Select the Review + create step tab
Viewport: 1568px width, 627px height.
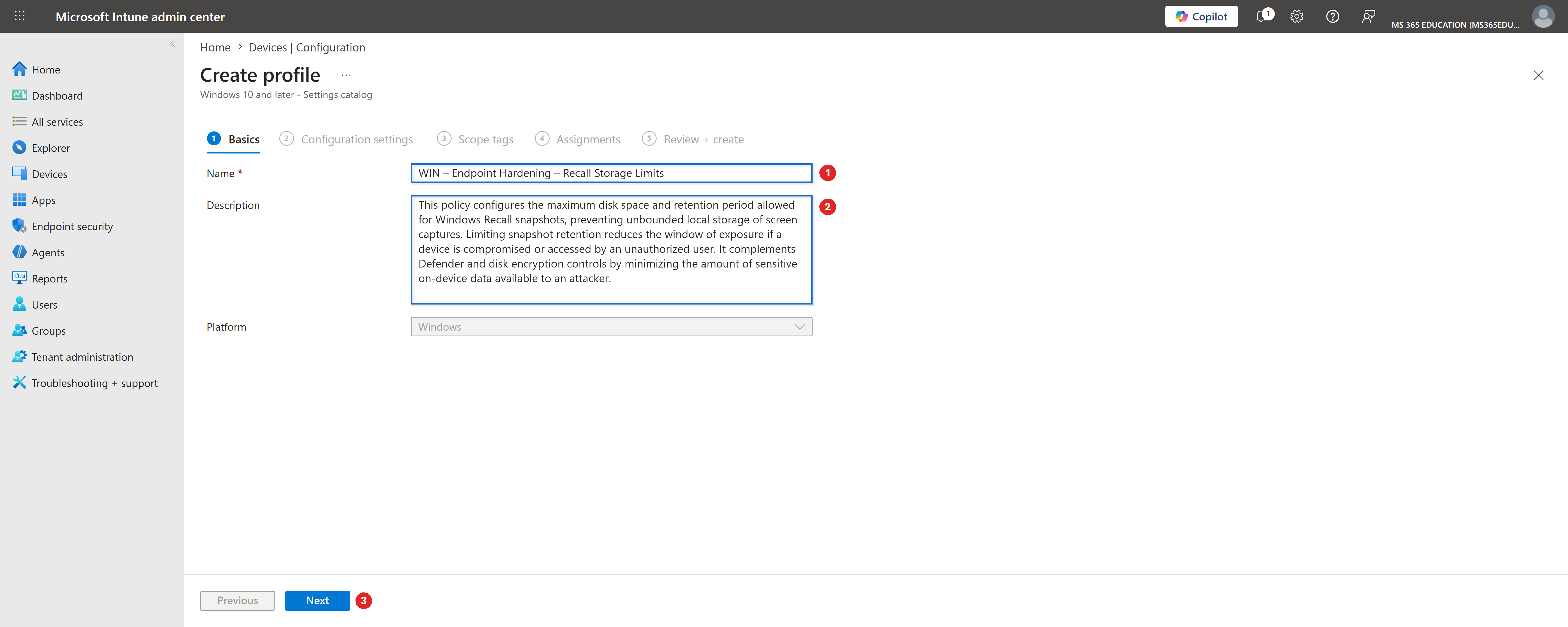click(693, 139)
